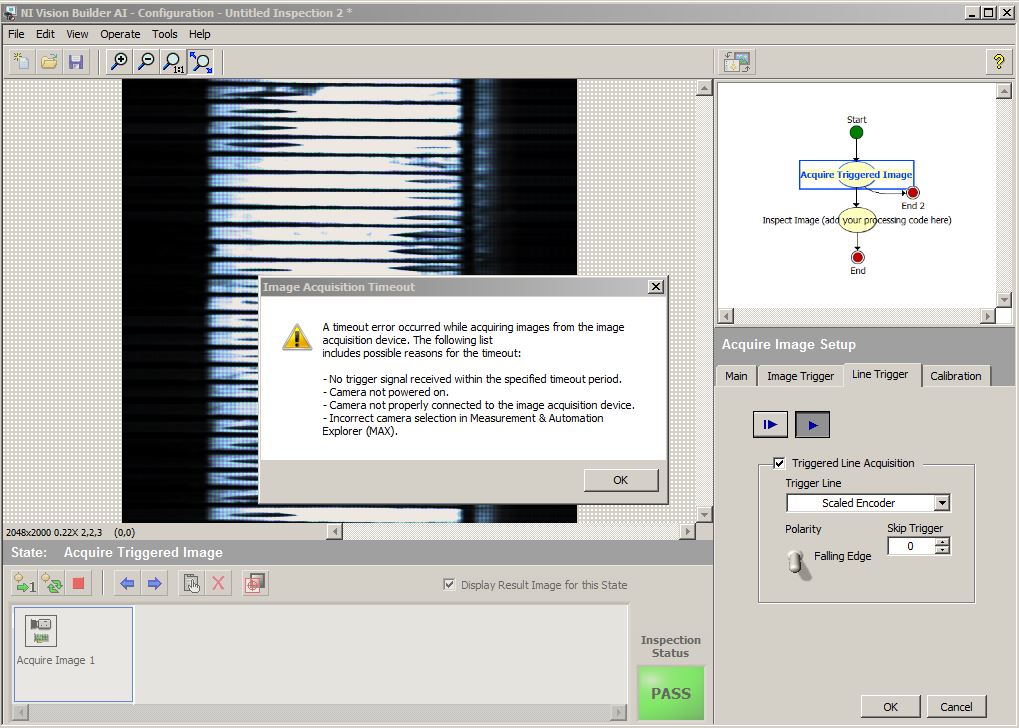Click state diagram horizontal scrollbar right arrow
Viewport: 1019px width, 728px height.
[988, 316]
